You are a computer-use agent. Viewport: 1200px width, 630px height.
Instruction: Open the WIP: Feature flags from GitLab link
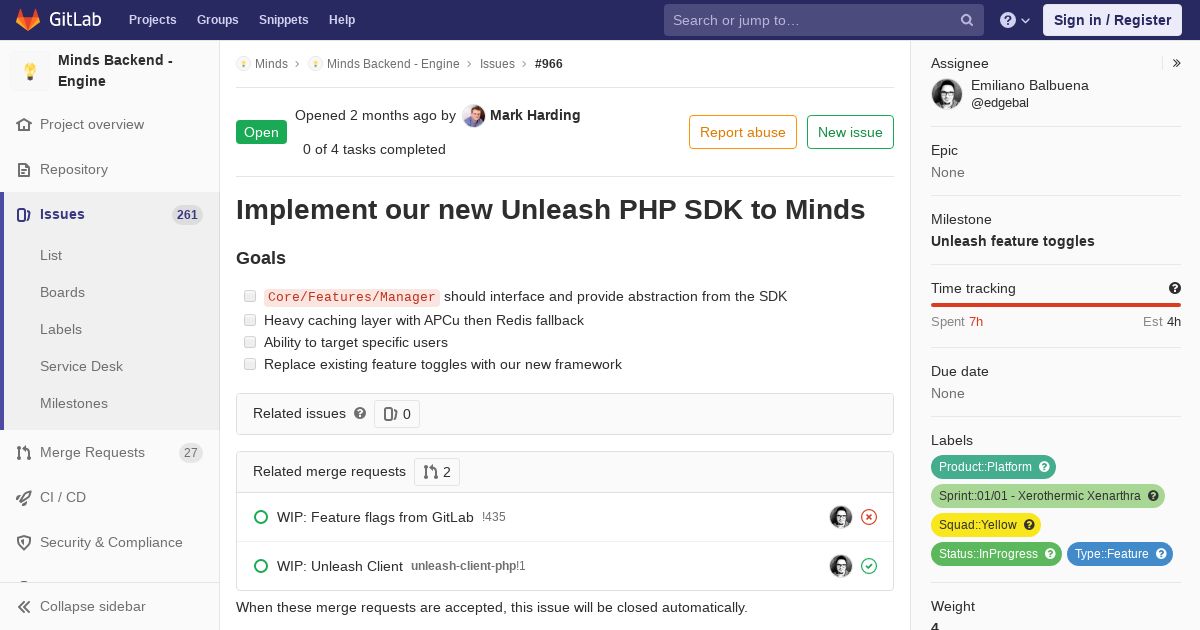tap(375, 517)
